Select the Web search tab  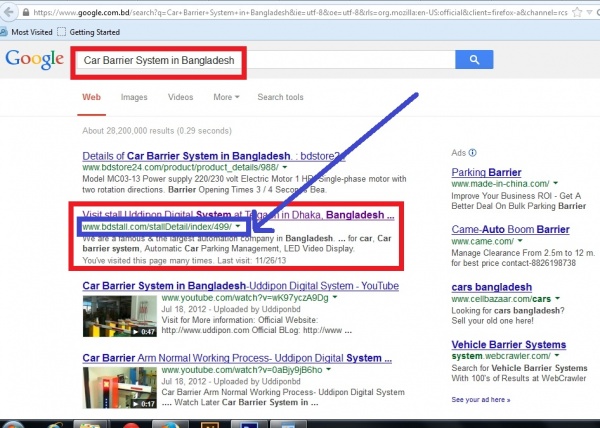coord(91,97)
